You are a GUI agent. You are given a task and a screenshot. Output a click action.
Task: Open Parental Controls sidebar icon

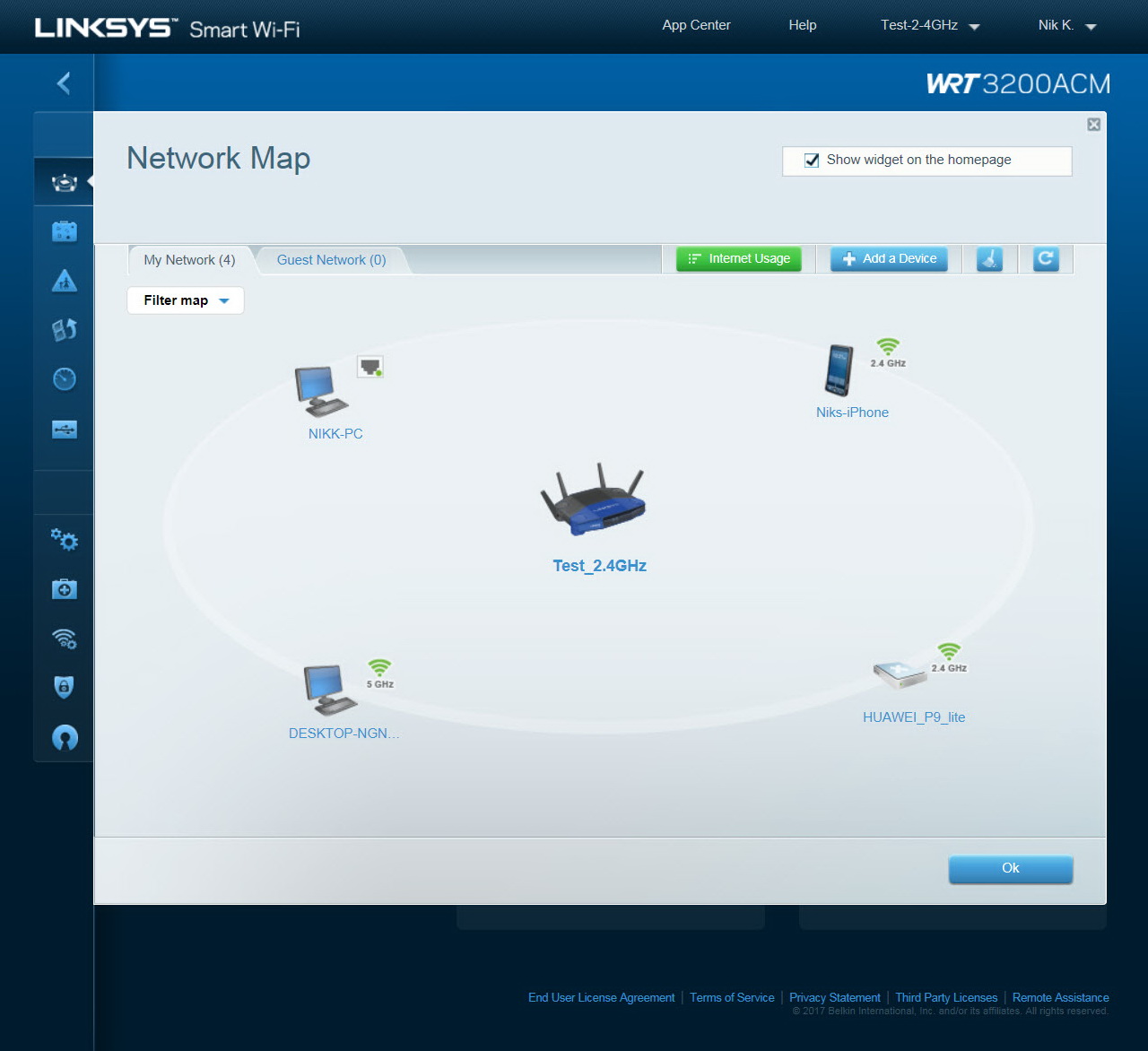coord(65,281)
